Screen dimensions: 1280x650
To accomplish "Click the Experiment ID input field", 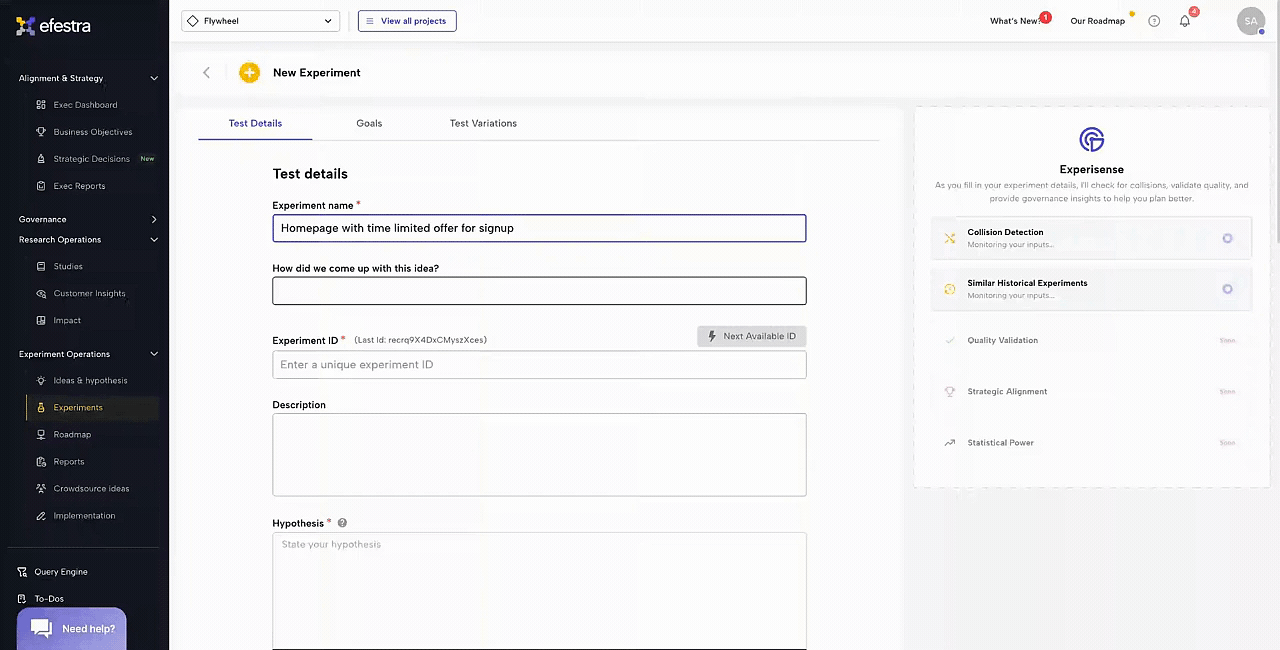I will click(x=539, y=365).
